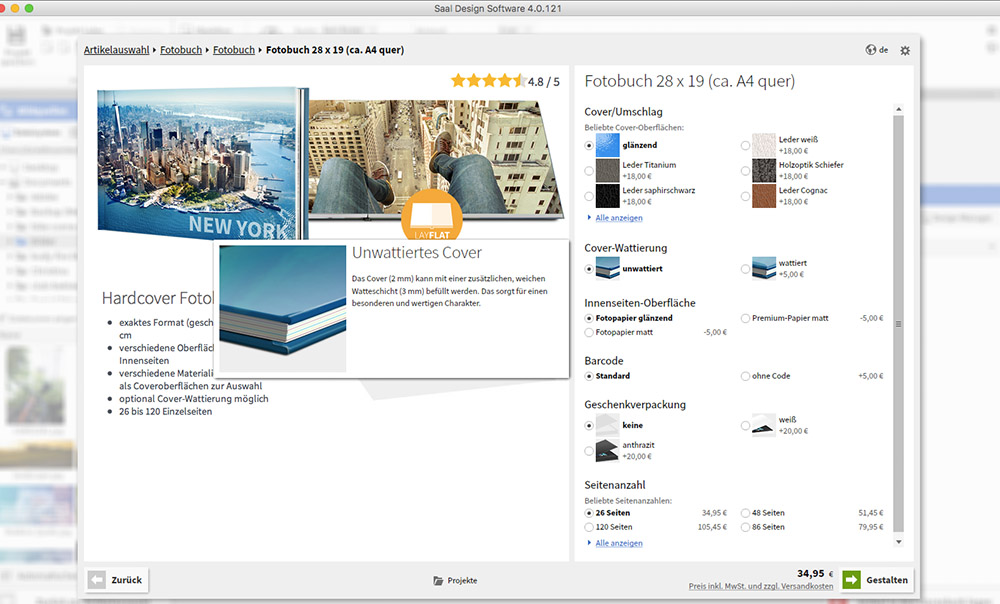
Task: Expand 'Alle anzeigen' under Seitenanzahl
Action: point(619,543)
